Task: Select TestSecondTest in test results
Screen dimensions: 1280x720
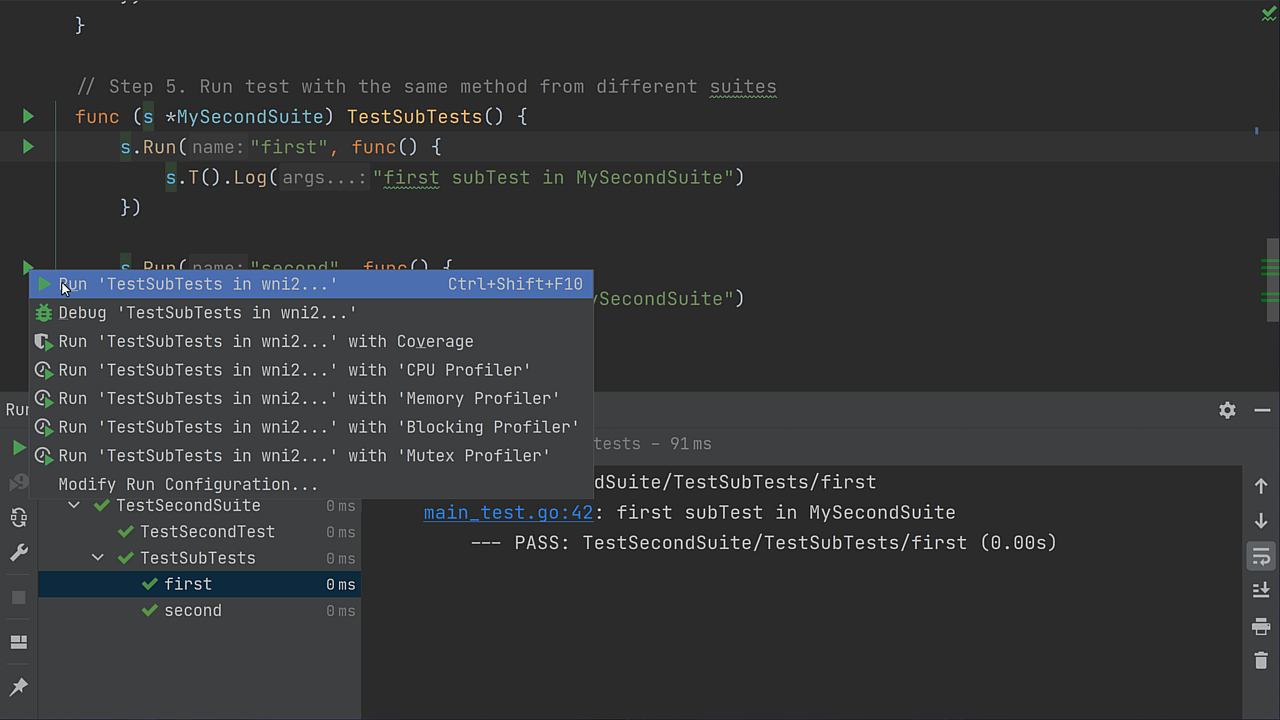Action: tap(207, 532)
